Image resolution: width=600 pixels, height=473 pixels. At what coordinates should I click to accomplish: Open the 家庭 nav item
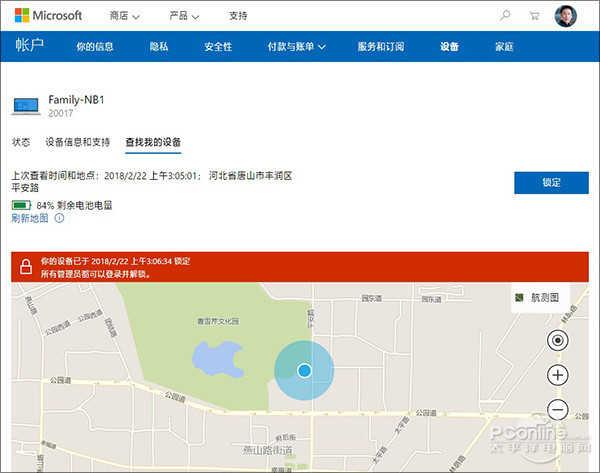coord(504,47)
